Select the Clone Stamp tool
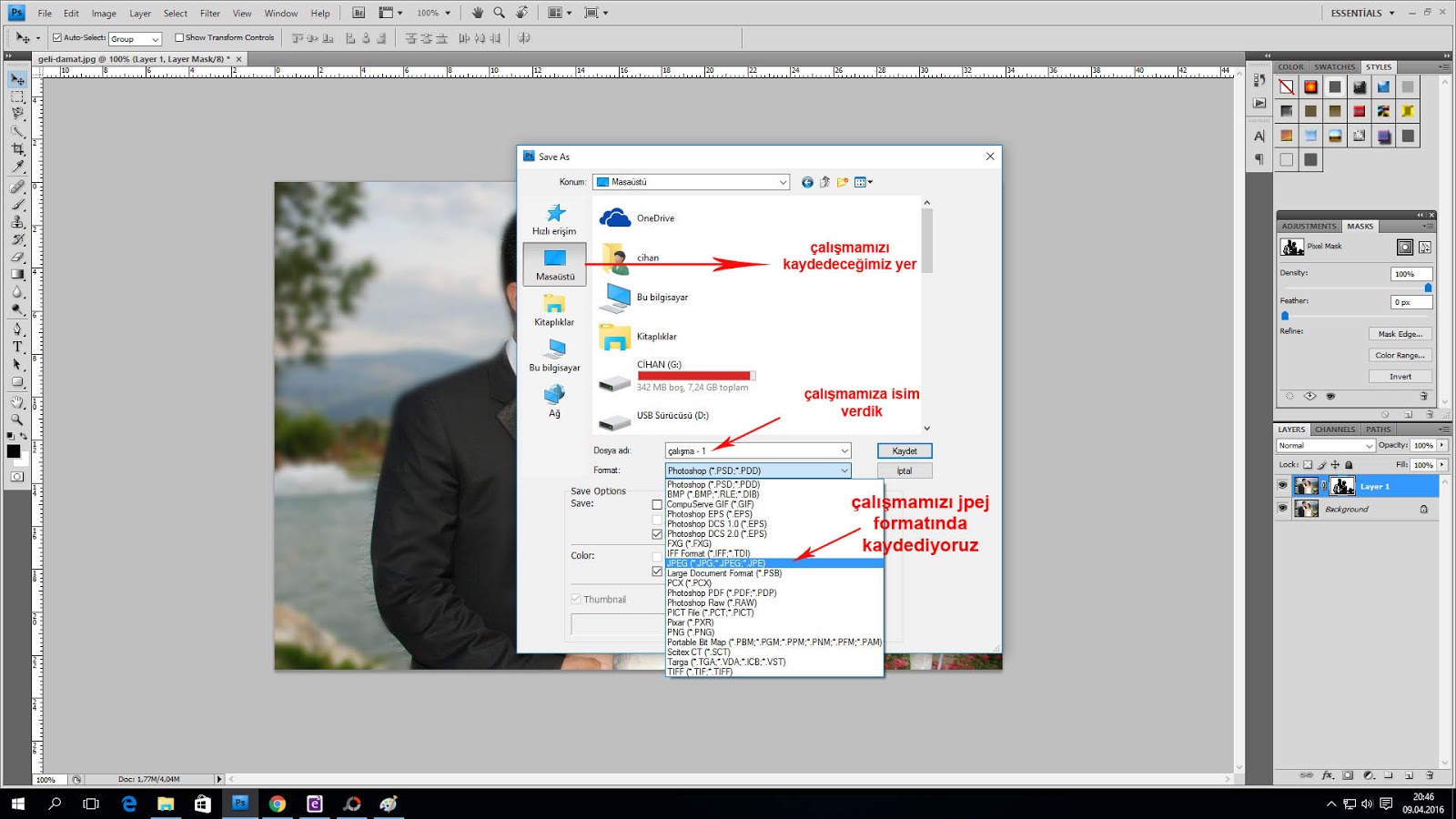1456x819 pixels. coord(17,222)
